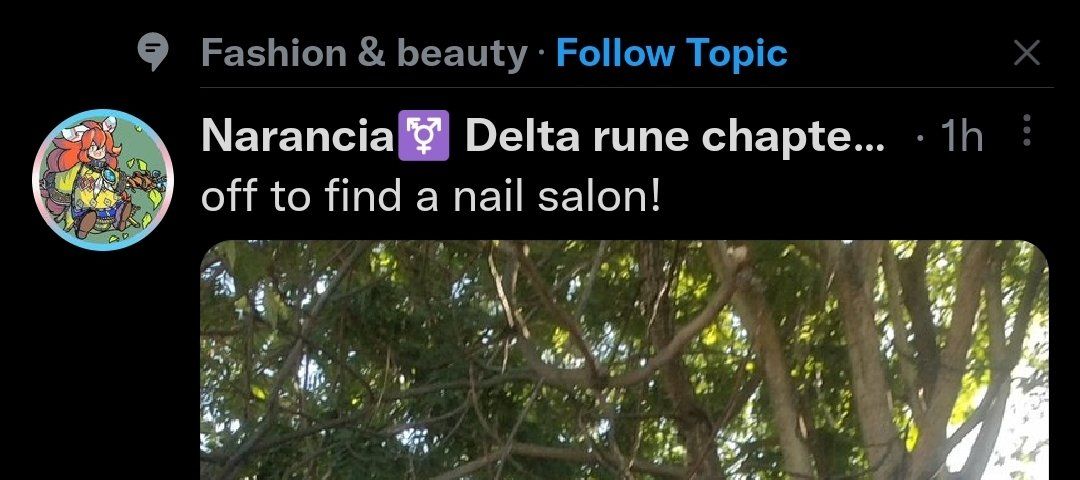Viewport: 1080px width, 480px height.
Task: Tap the topic speech-bubble icon
Action: (x=153, y=52)
